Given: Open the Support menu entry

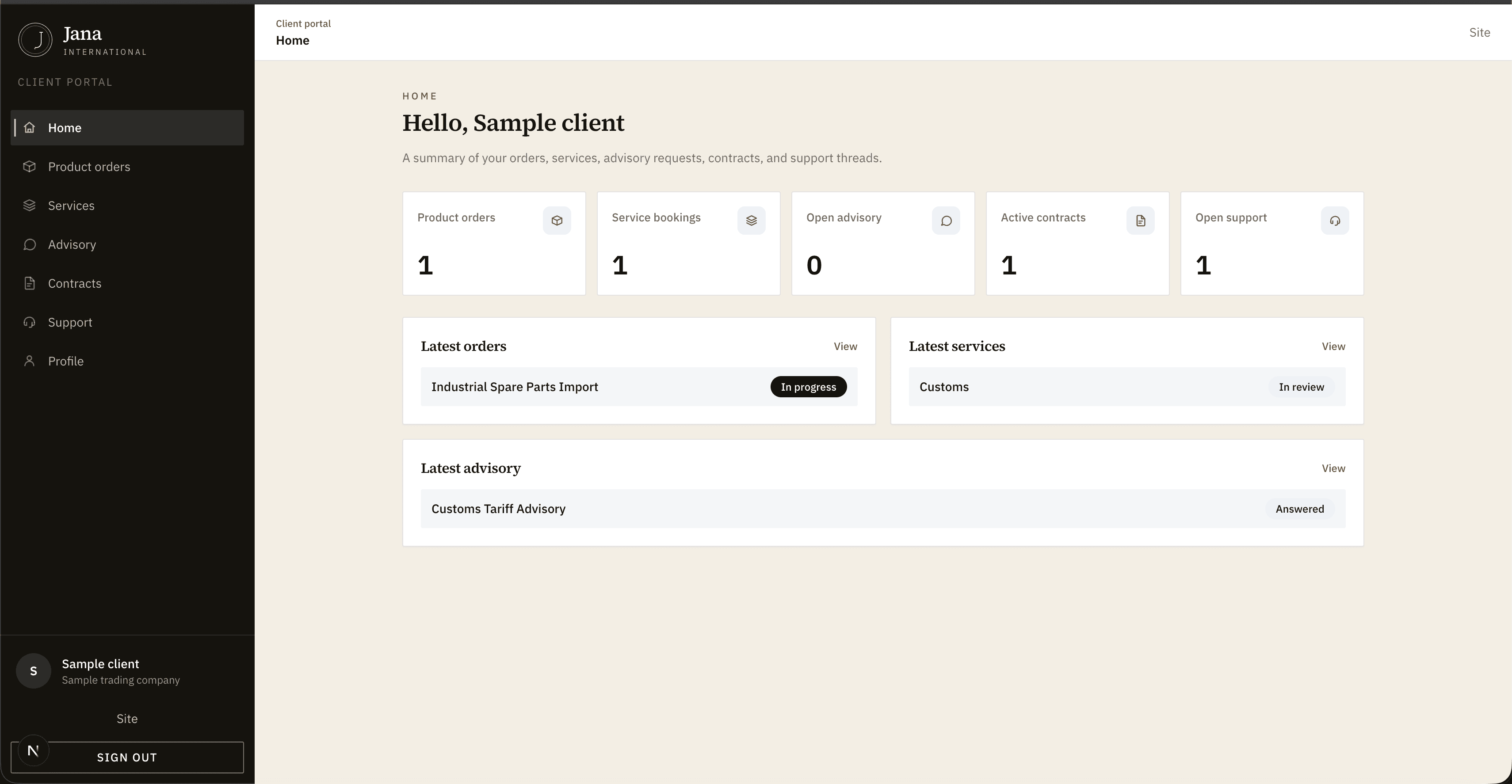Looking at the screenshot, I should (127, 322).
